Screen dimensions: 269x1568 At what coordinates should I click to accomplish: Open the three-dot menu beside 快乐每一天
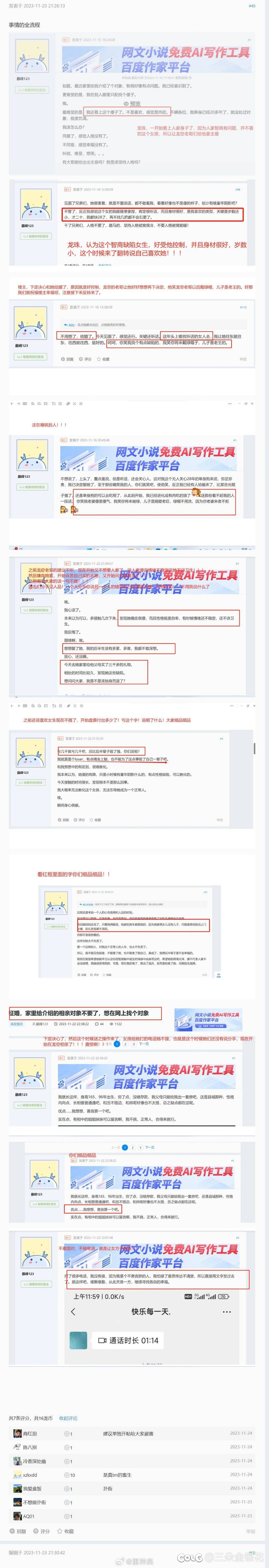pos(227,1312)
